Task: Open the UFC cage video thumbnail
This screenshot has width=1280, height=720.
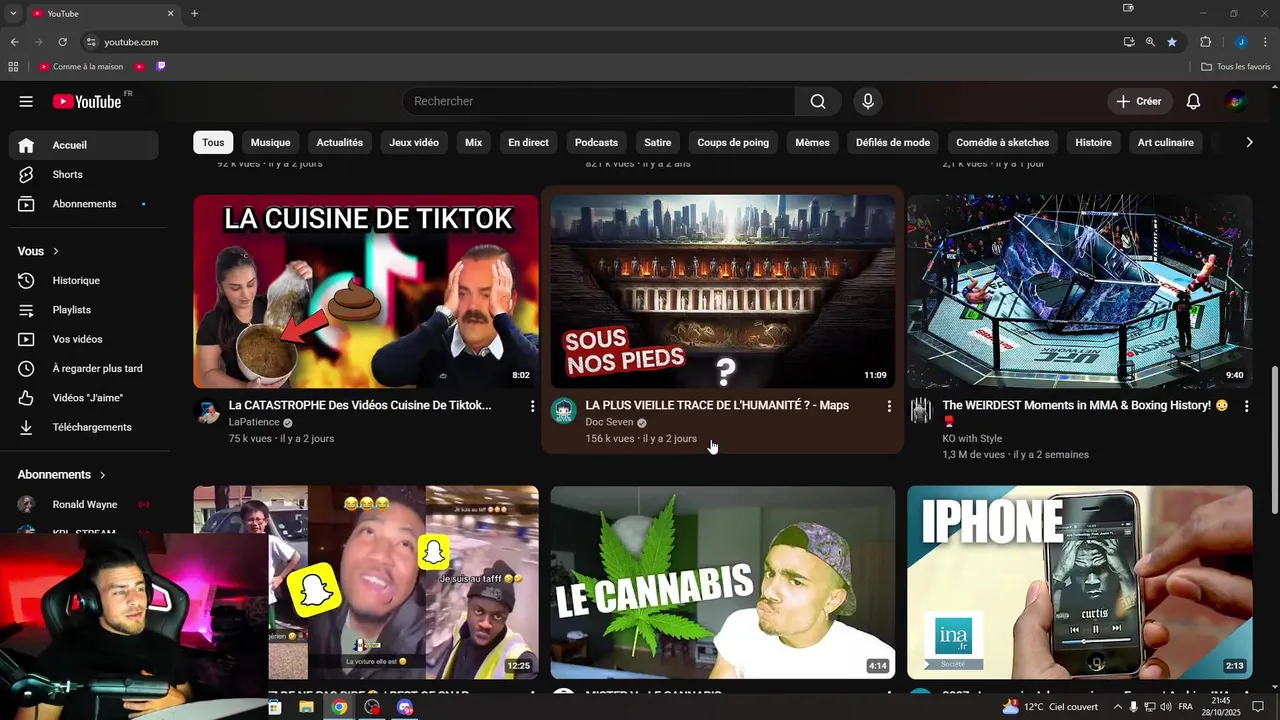Action: pyautogui.click(x=1080, y=291)
